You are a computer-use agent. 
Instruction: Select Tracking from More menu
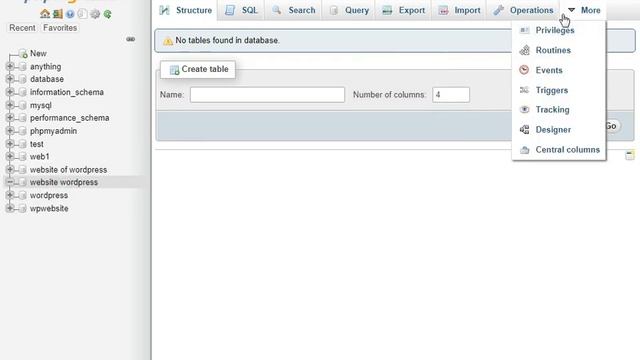(x=552, y=109)
